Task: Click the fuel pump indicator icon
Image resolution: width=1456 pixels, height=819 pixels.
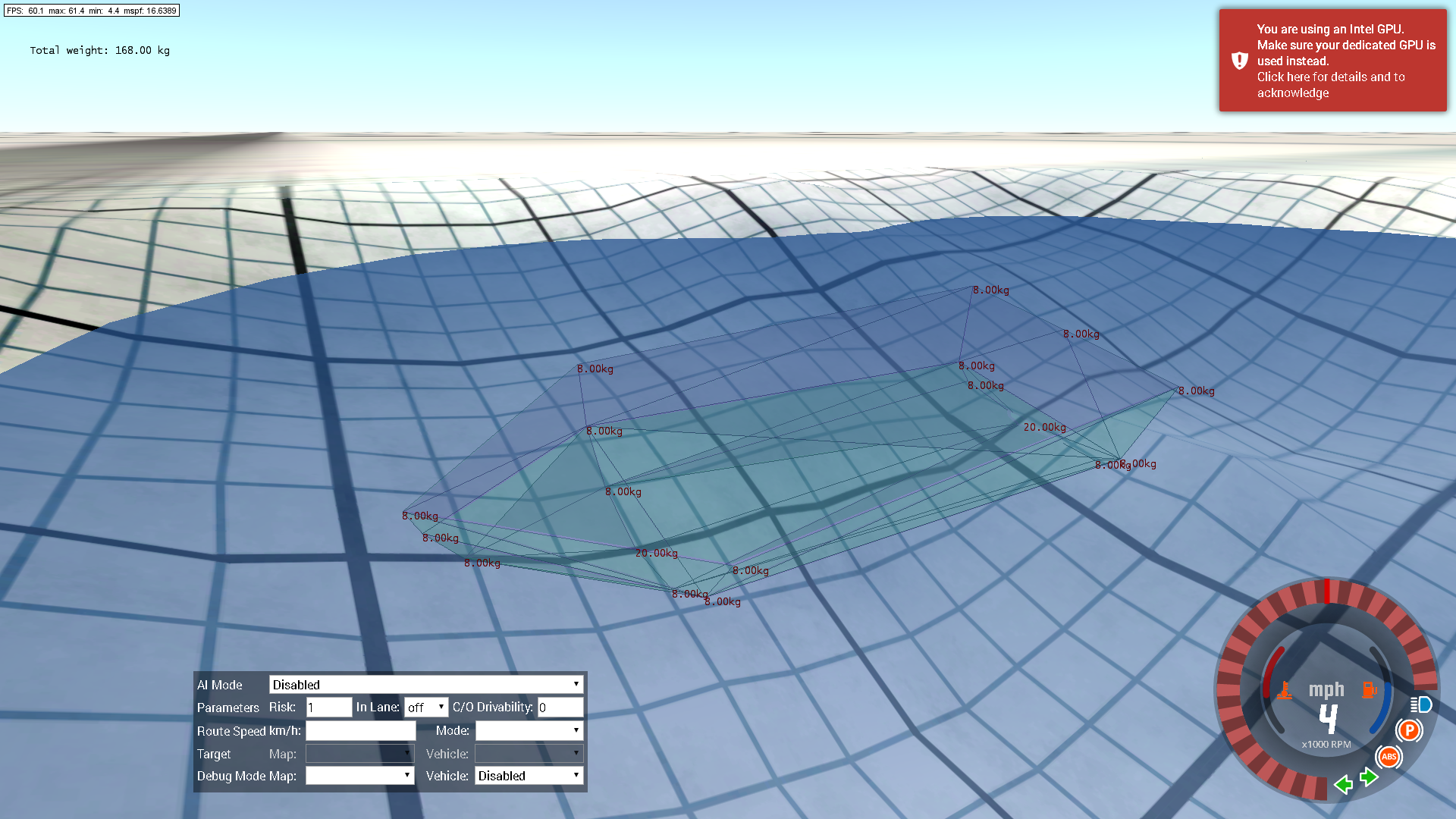Action: pos(1370,689)
